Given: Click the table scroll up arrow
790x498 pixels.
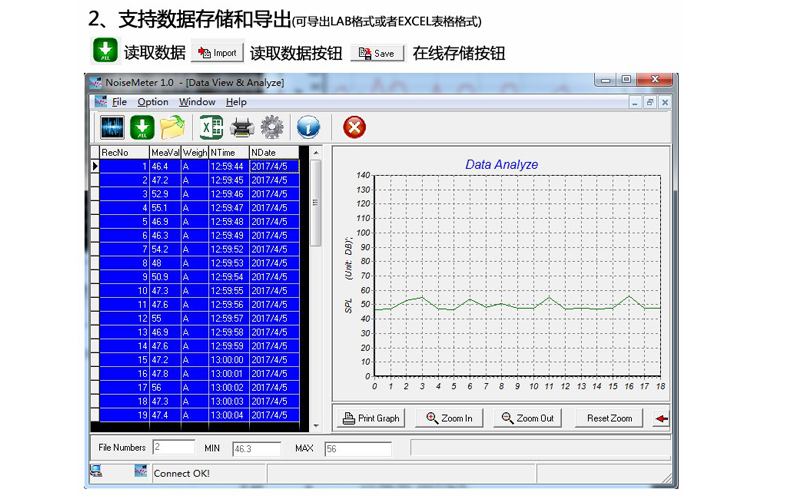Looking at the screenshot, I should pyautogui.click(x=316, y=152).
